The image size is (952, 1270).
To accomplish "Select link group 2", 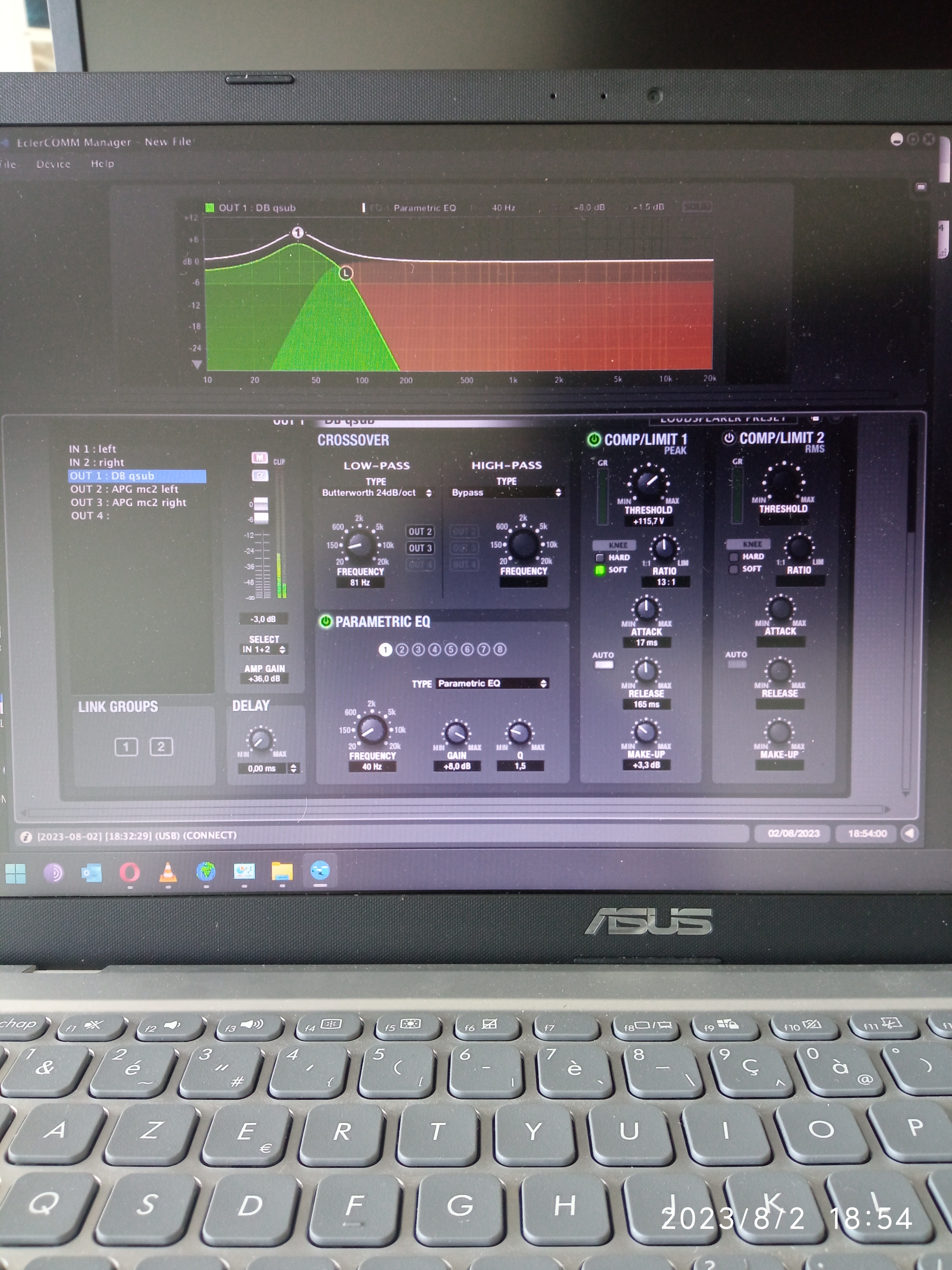I will pyautogui.click(x=161, y=746).
